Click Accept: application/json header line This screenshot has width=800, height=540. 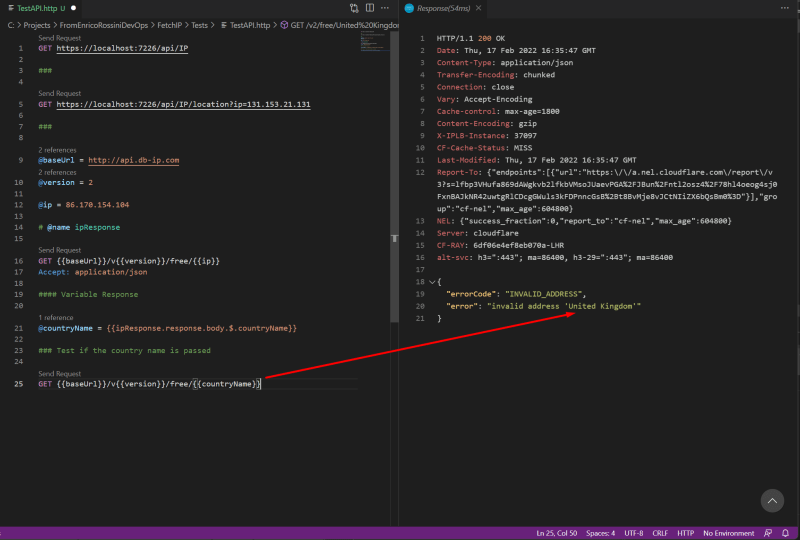(92, 272)
